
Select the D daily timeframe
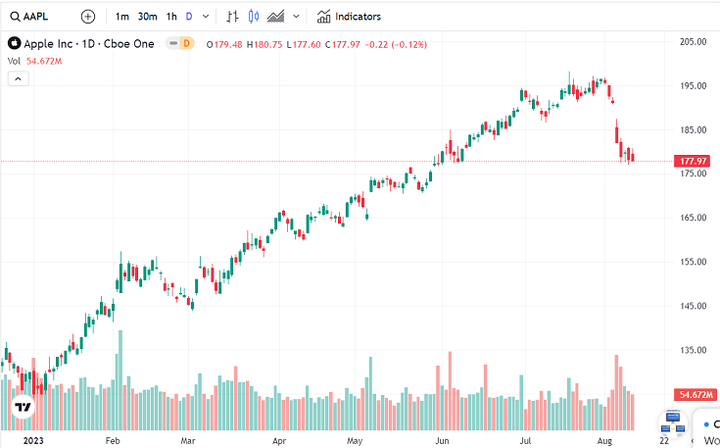point(189,17)
